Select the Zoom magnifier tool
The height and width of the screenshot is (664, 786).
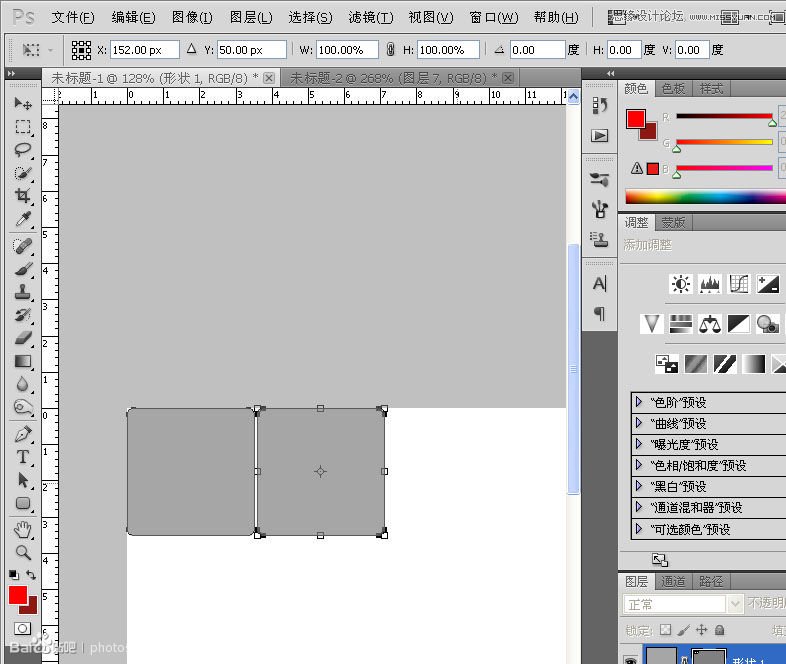point(22,551)
